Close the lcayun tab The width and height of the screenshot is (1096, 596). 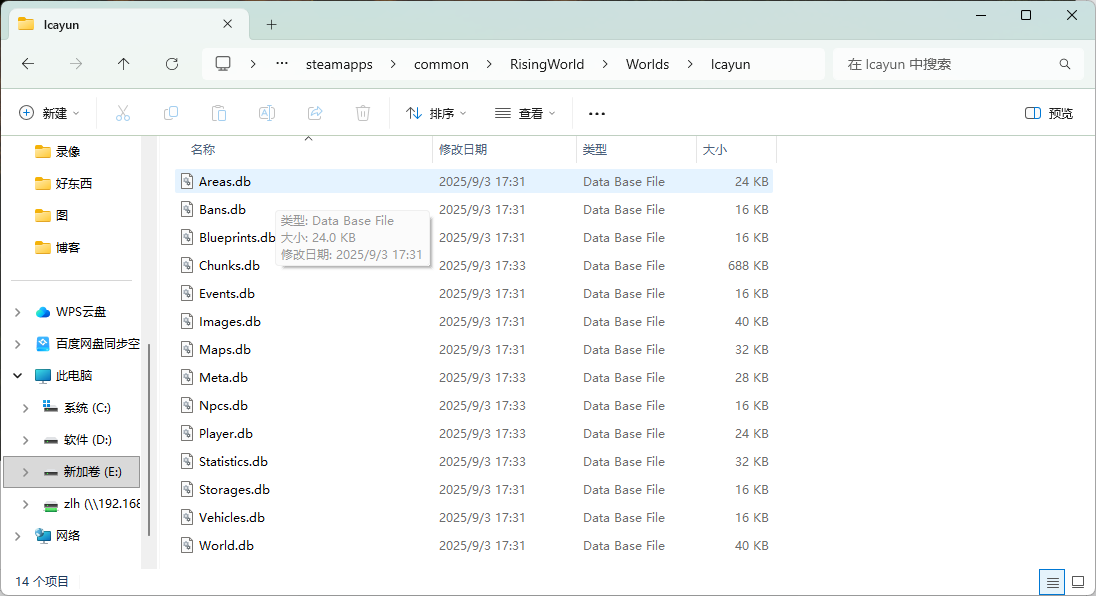[227, 24]
